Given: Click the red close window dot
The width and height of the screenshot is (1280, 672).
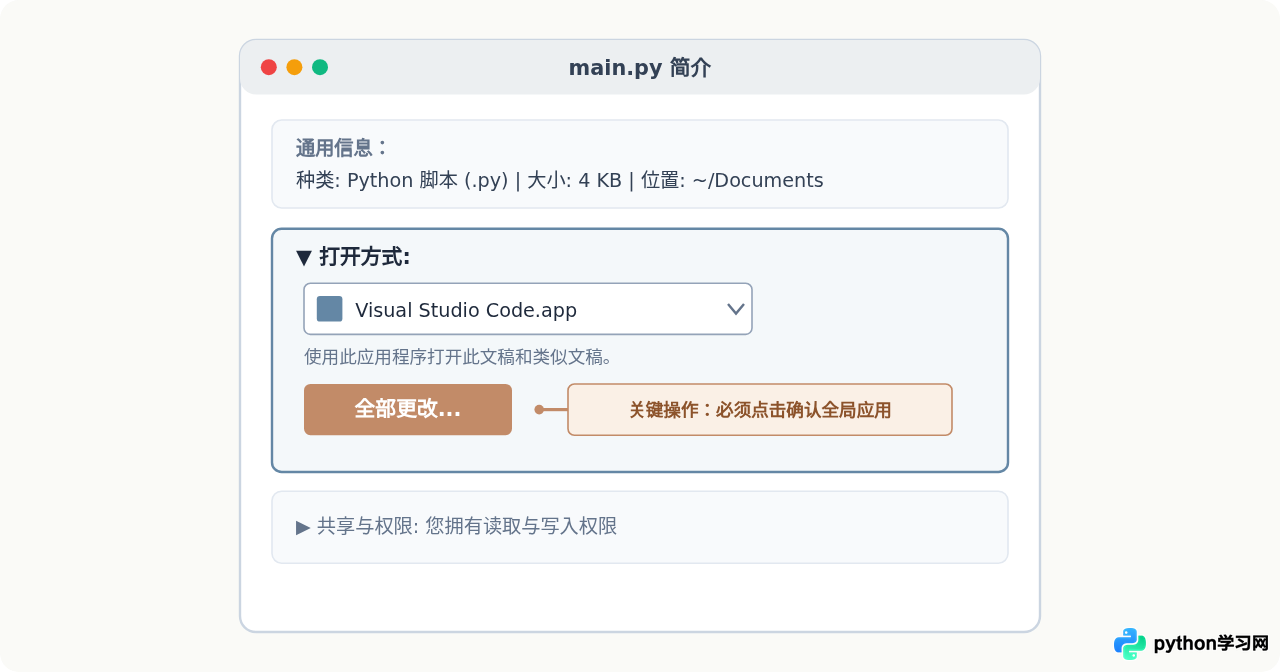Looking at the screenshot, I should [269, 67].
